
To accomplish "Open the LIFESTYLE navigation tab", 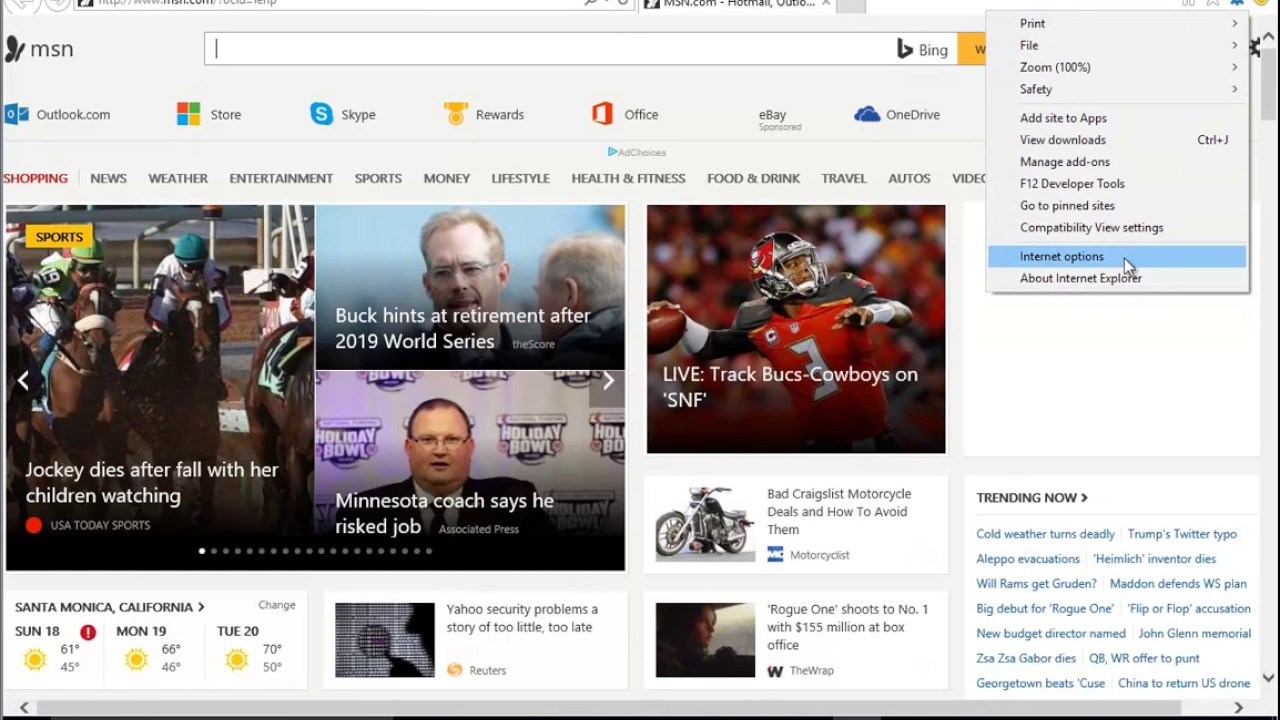I will pos(521,178).
